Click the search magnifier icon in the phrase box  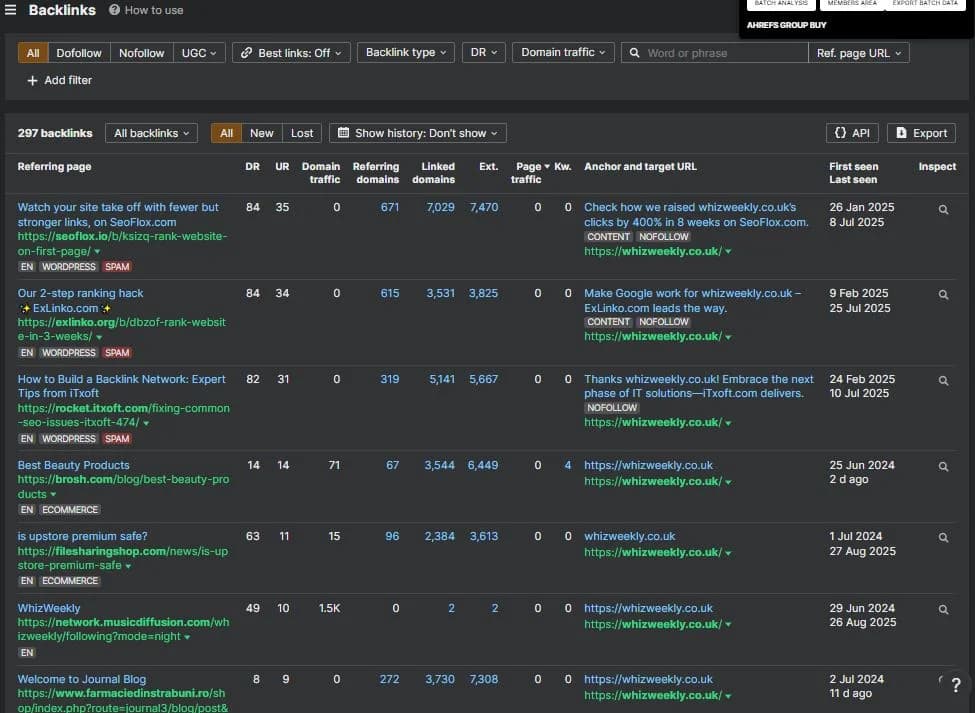click(634, 53)
